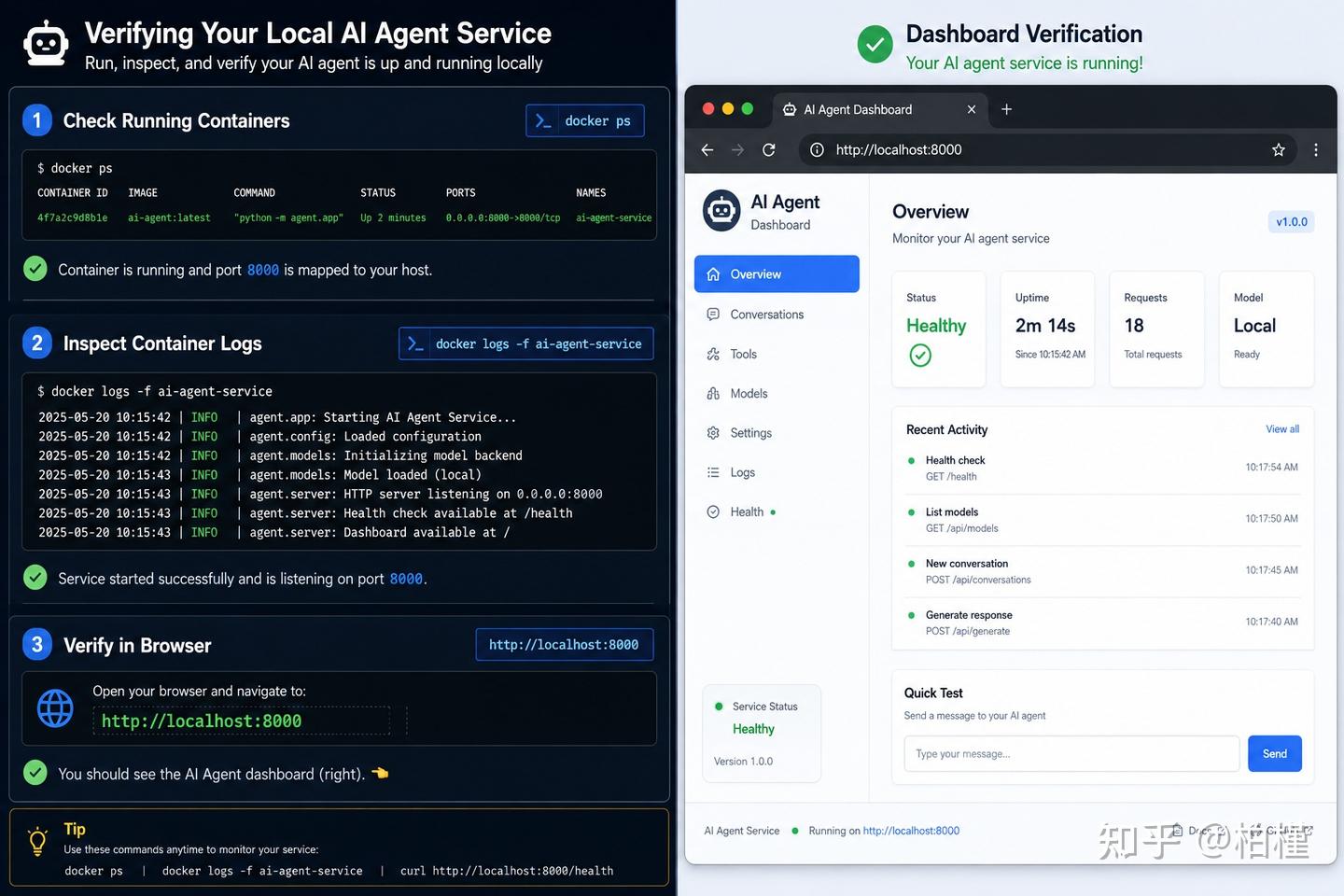The width and height of the screenshot is (1344, 896).
Task: Open the Health sidebar page
Action: pyautogui.click(x=777, y=511)
